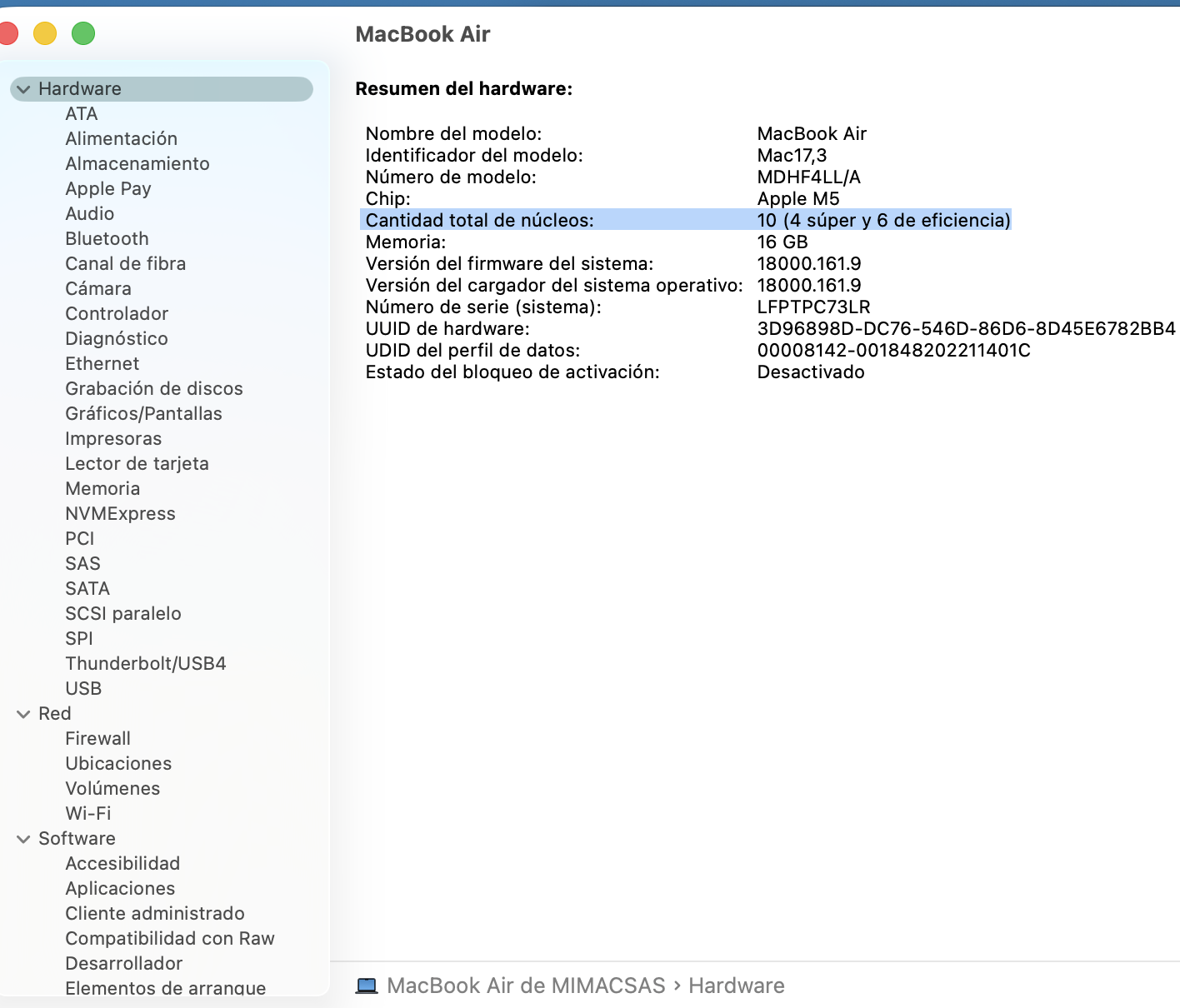
Task: Open the SATA entry
Action: coord(87,589)
